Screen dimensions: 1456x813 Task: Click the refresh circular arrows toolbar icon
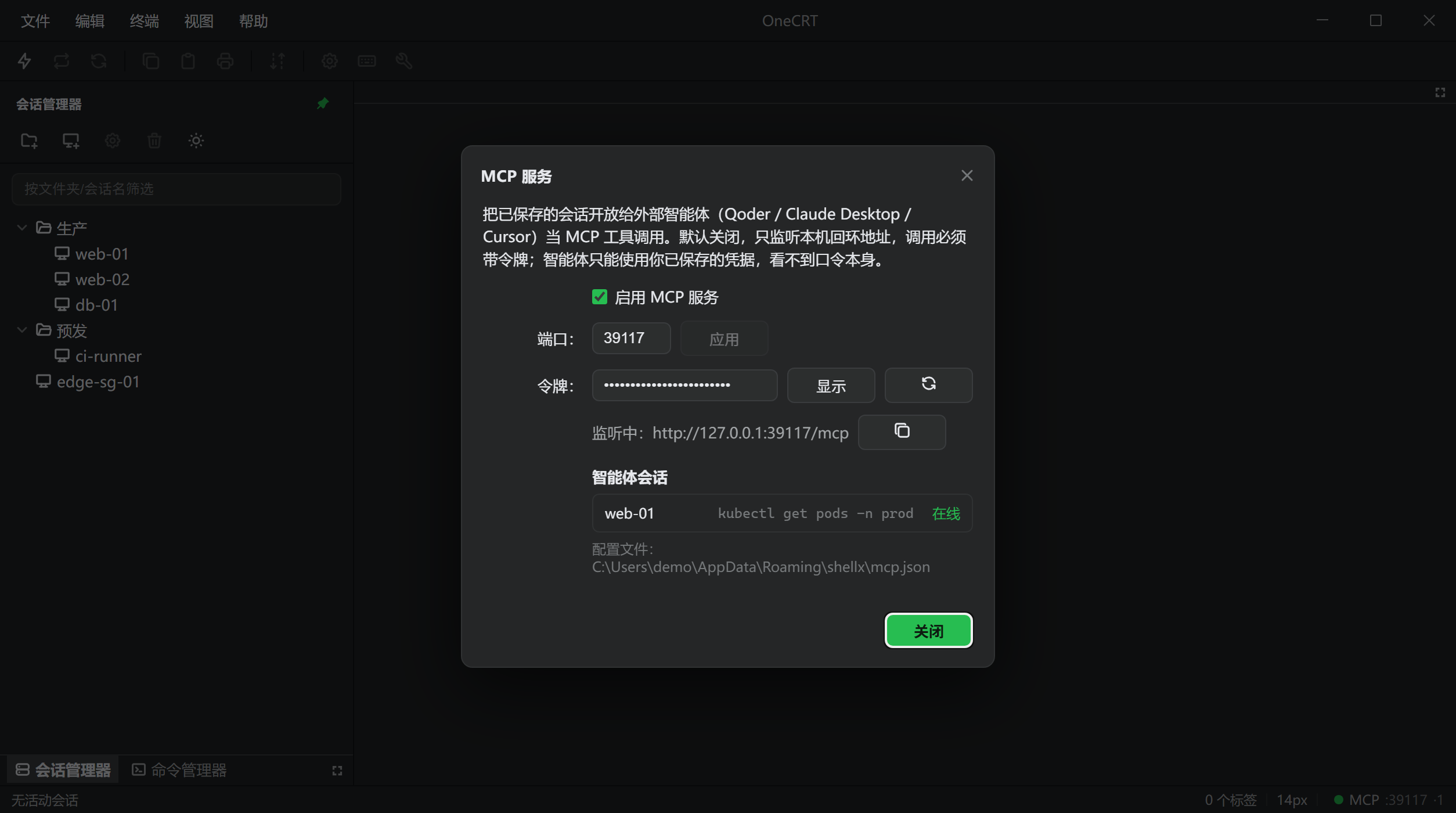[99, 61]
